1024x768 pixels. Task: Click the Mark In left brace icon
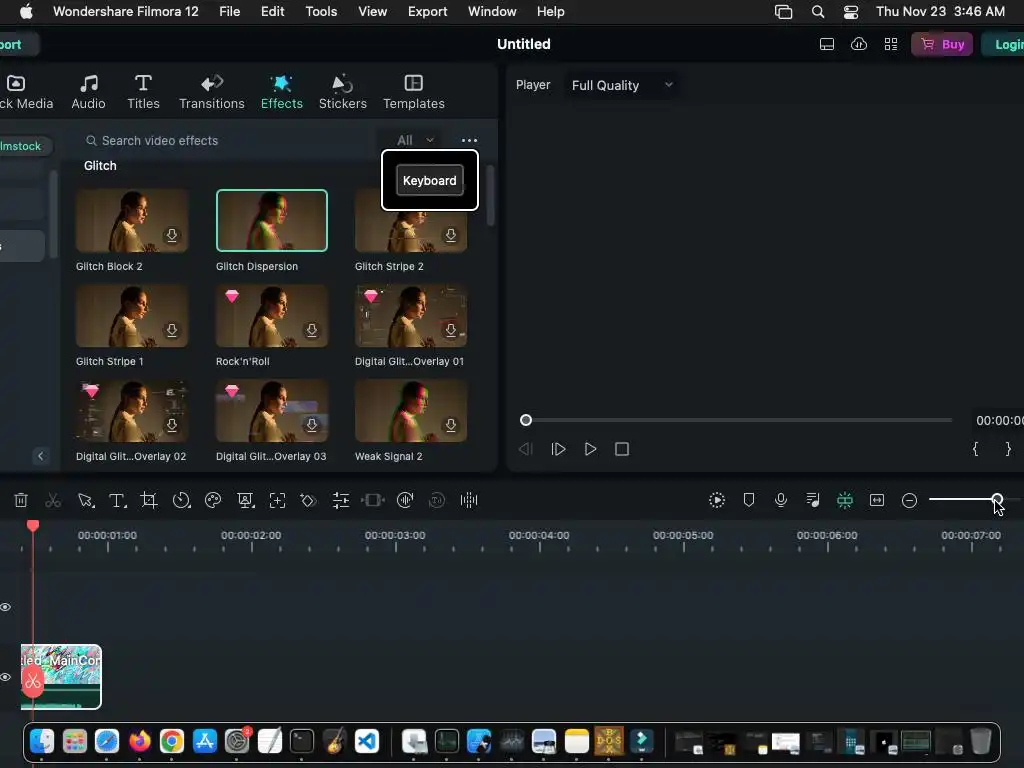[976, 449]
